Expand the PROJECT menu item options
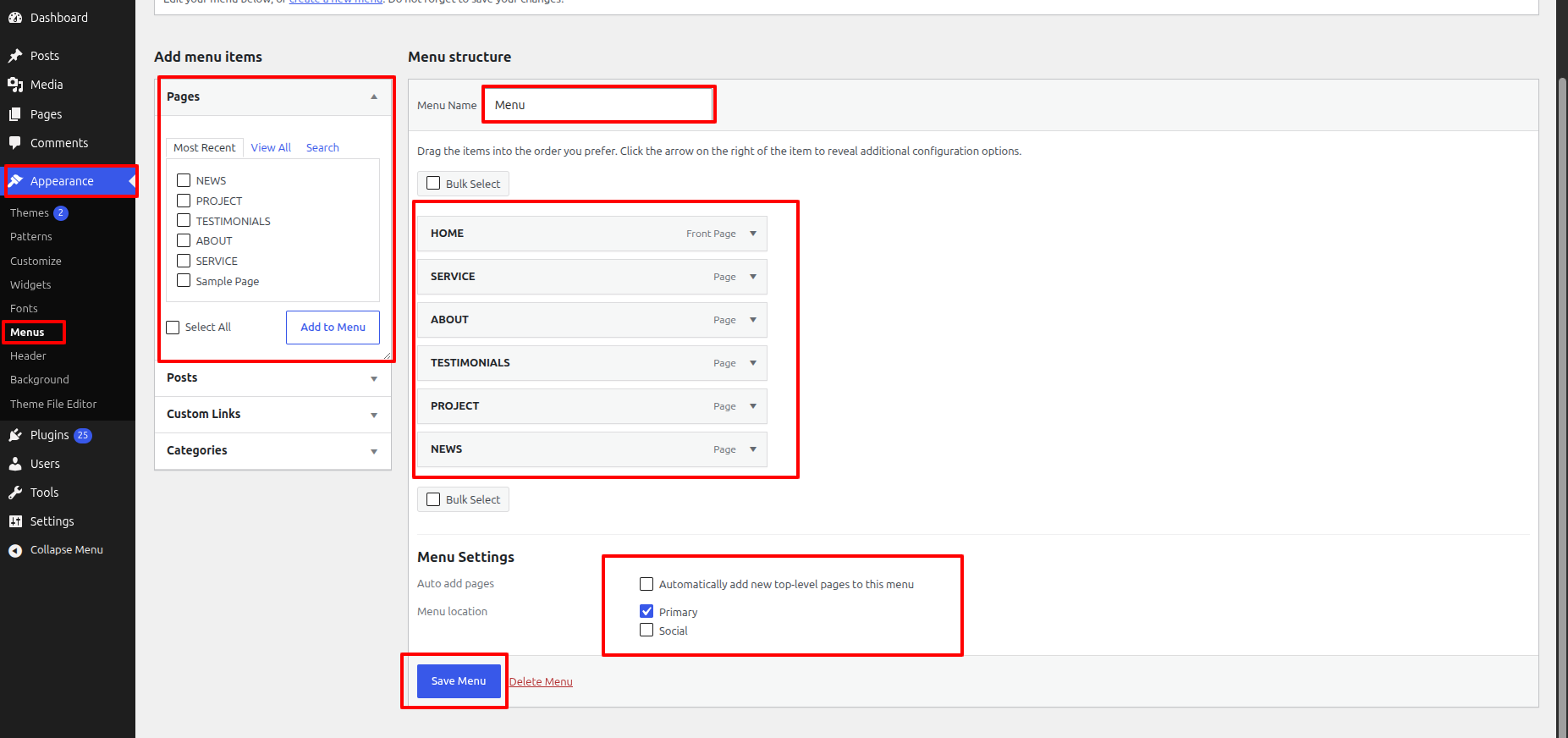1568x738 pixels. [753, 406]
